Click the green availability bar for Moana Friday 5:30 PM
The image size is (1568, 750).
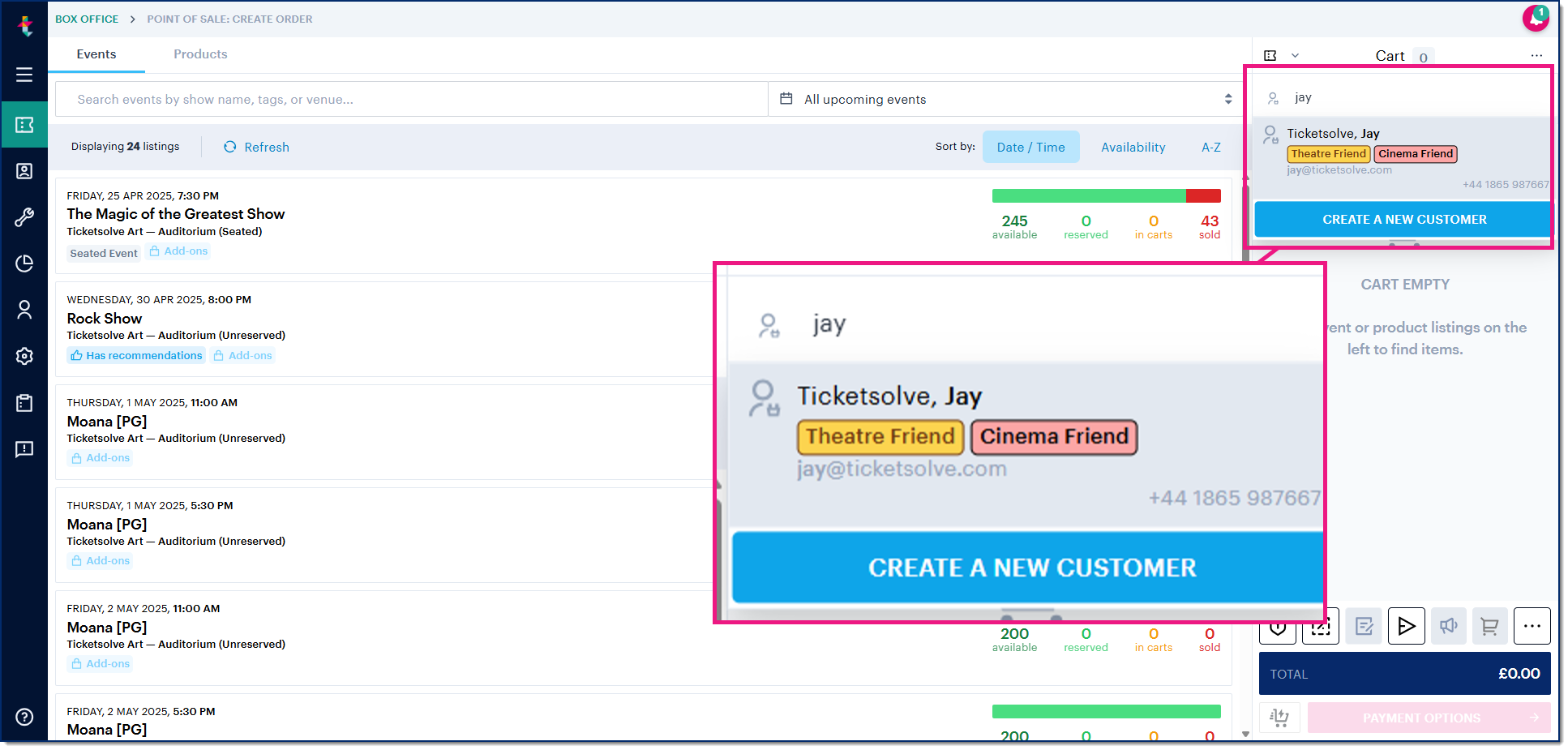1107,711
